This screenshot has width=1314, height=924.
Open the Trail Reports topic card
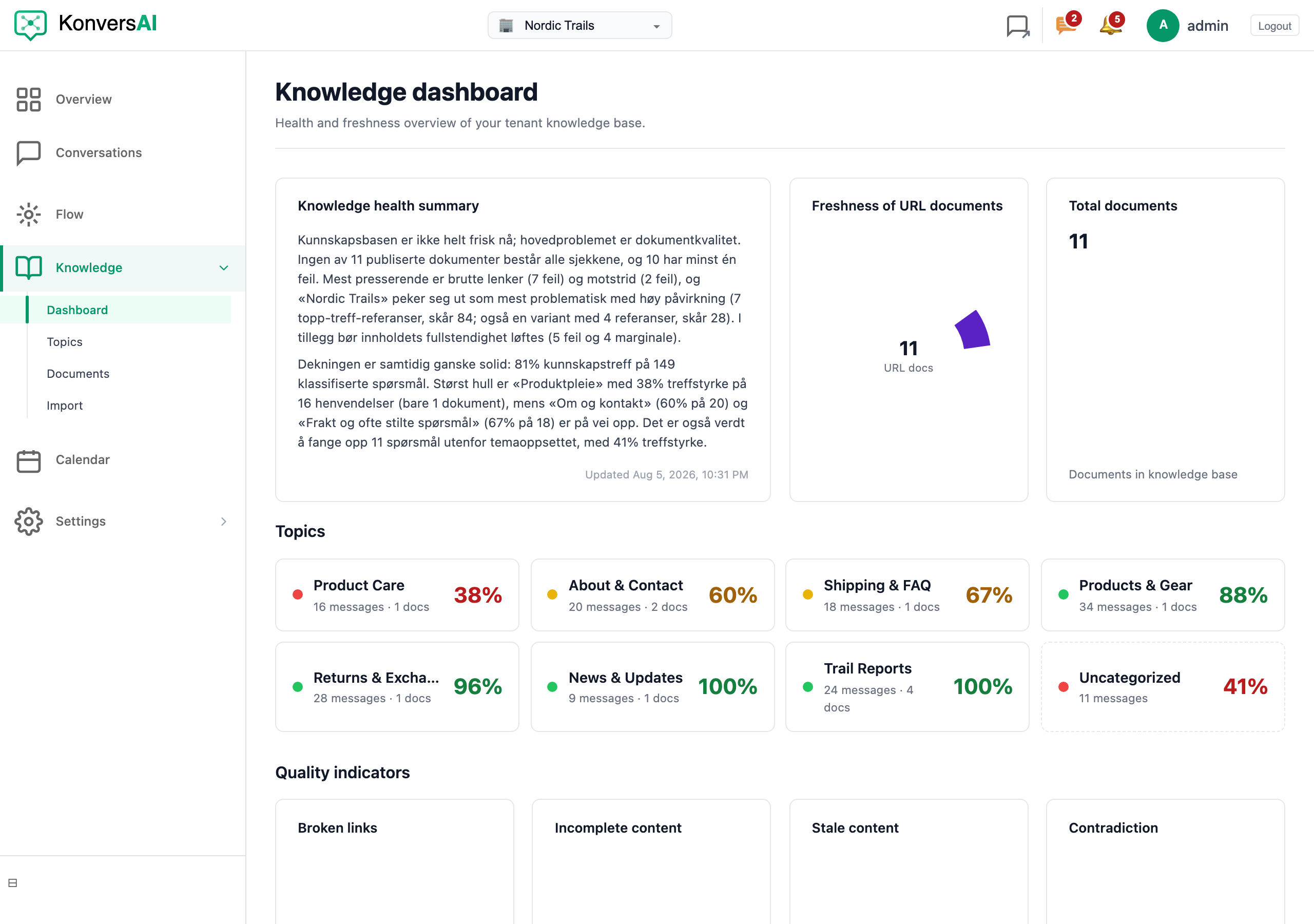pos(907,686)
